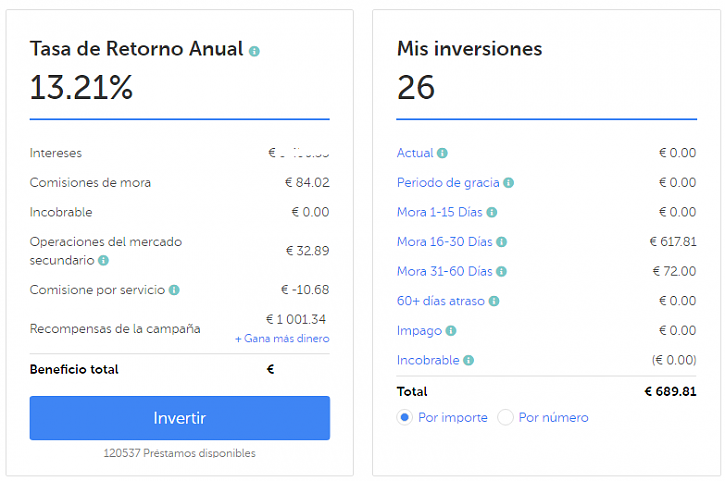This screenshot has height=481, width=725.
Task: Select the Por importe radio button
Action: click(405, 418)
